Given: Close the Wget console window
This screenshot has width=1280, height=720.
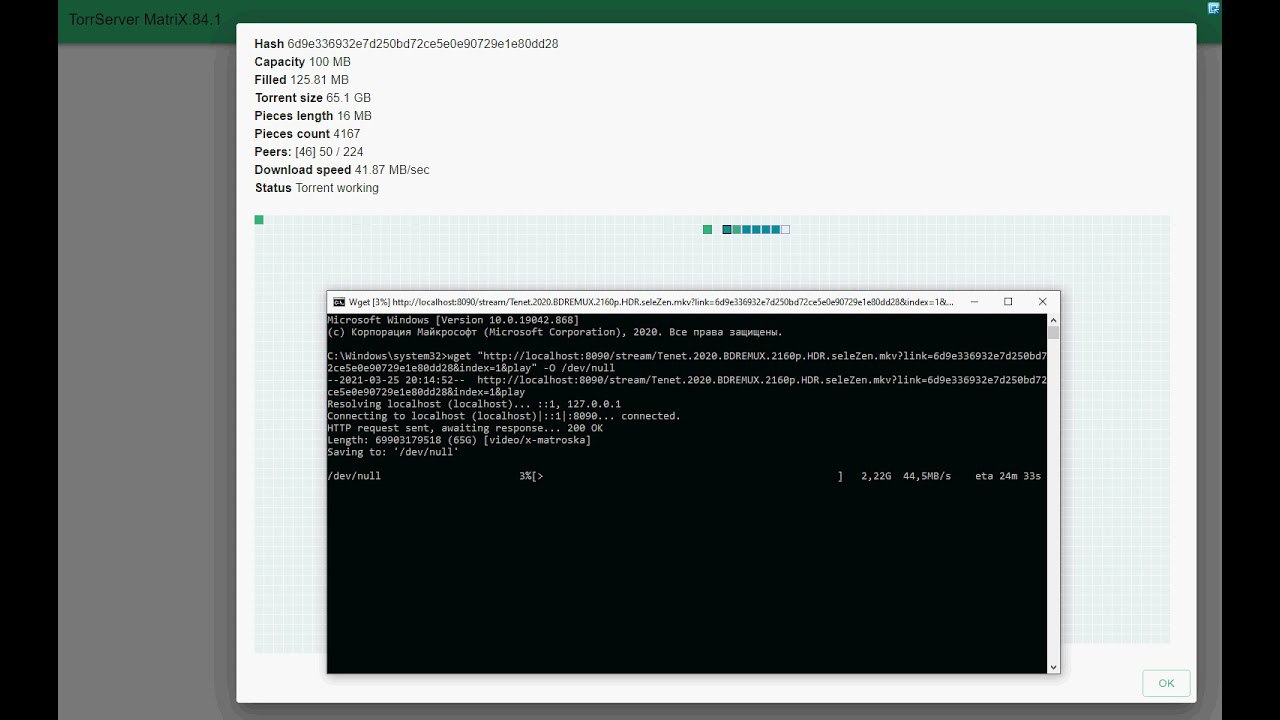Looking at the screenshot, I should pyautogui.click(x=1042, y=301).
